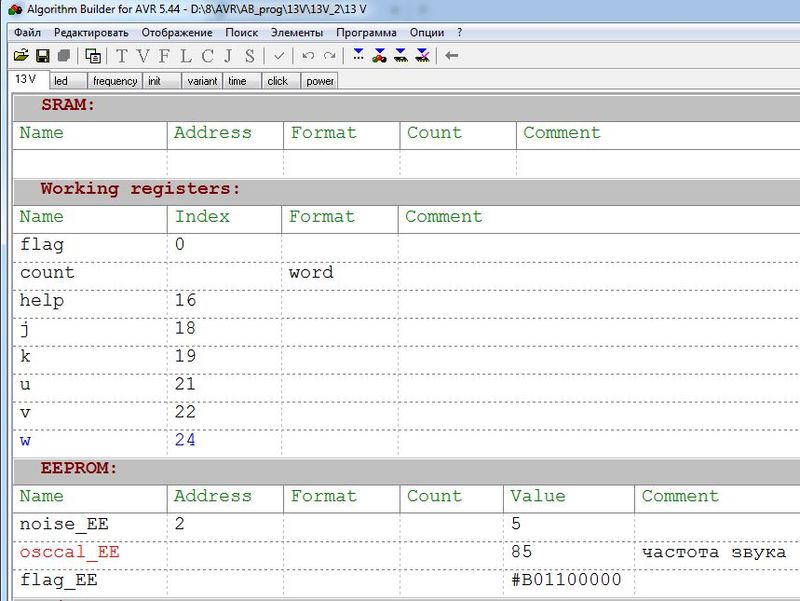The height and width of the screenshot is (601, 800).
Task: Open the Программа menu
Action: [x=366, y=32]
